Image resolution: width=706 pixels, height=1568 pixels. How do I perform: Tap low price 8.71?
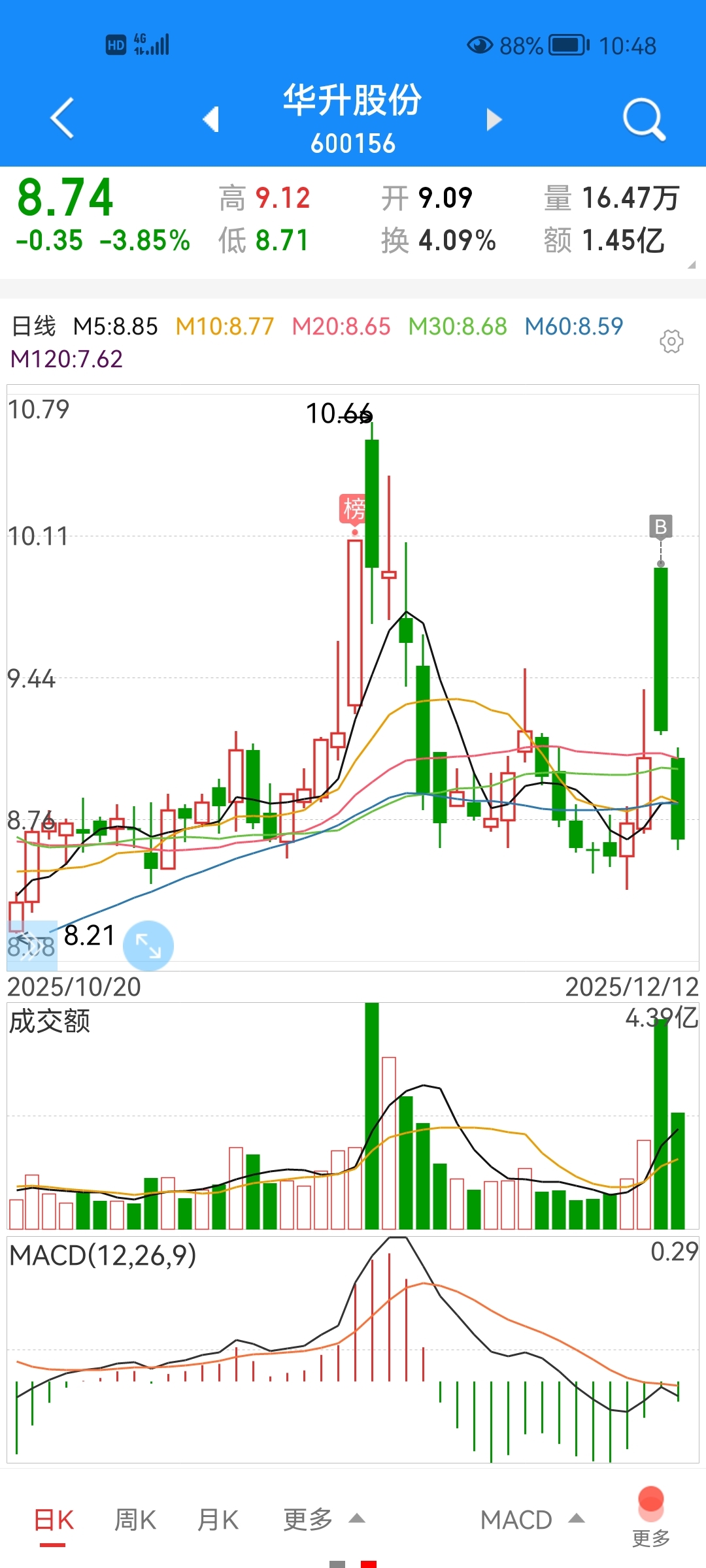coord(282,240)
